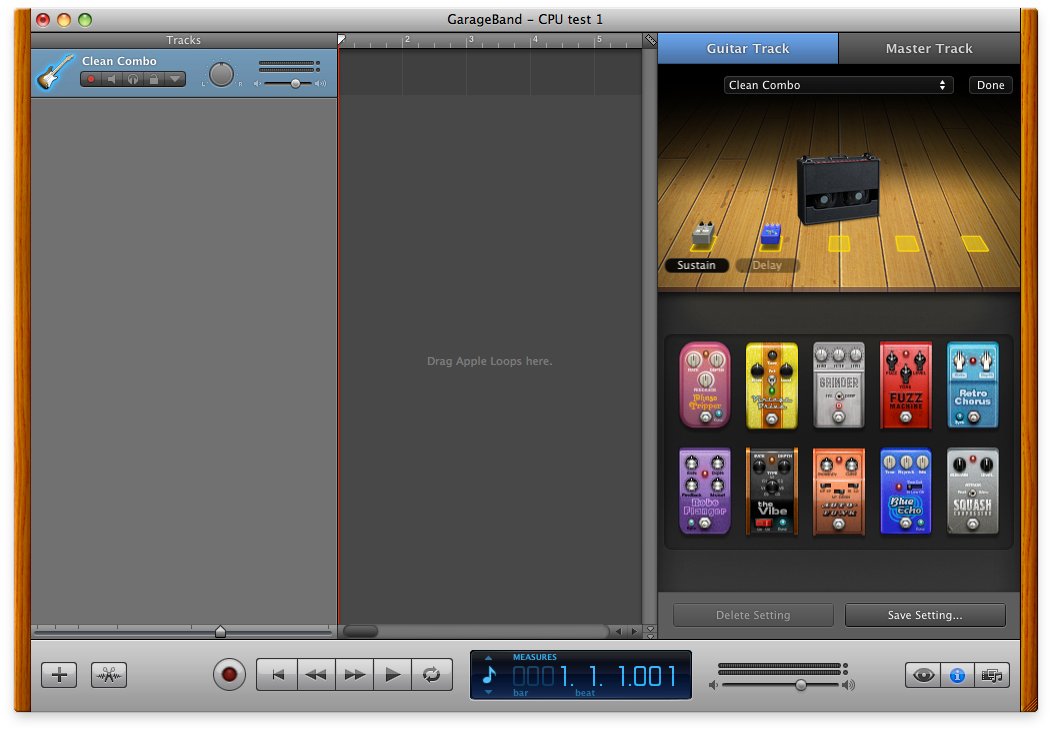Click the amplifier on the stage

click(839, 189)
